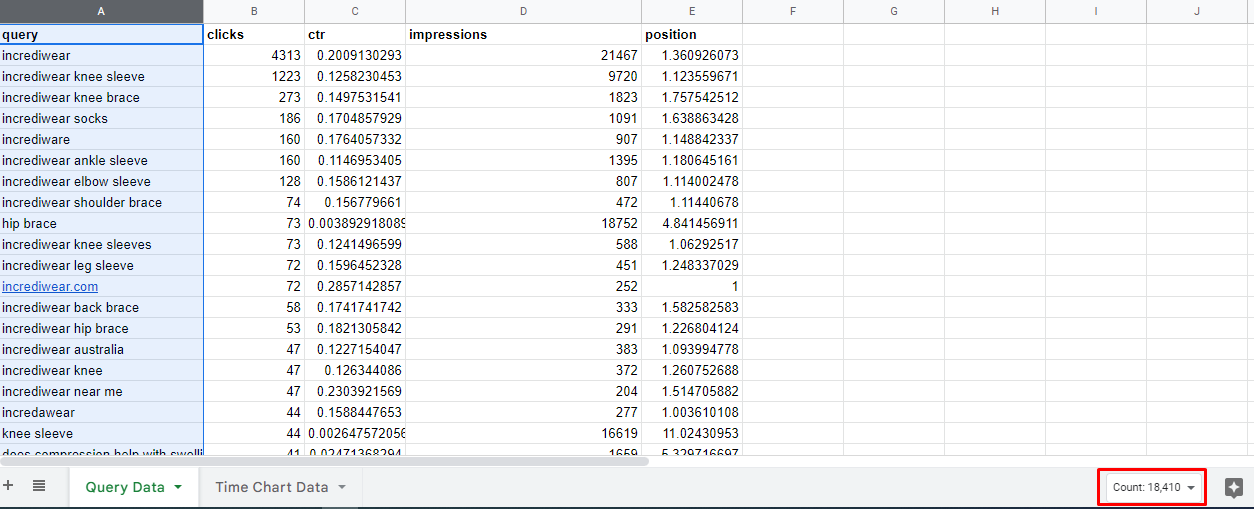Select the 'incrediwear knee' query cell
Image resolution: width=1254 pixels, height=509 pixels.
pos(102,370)
